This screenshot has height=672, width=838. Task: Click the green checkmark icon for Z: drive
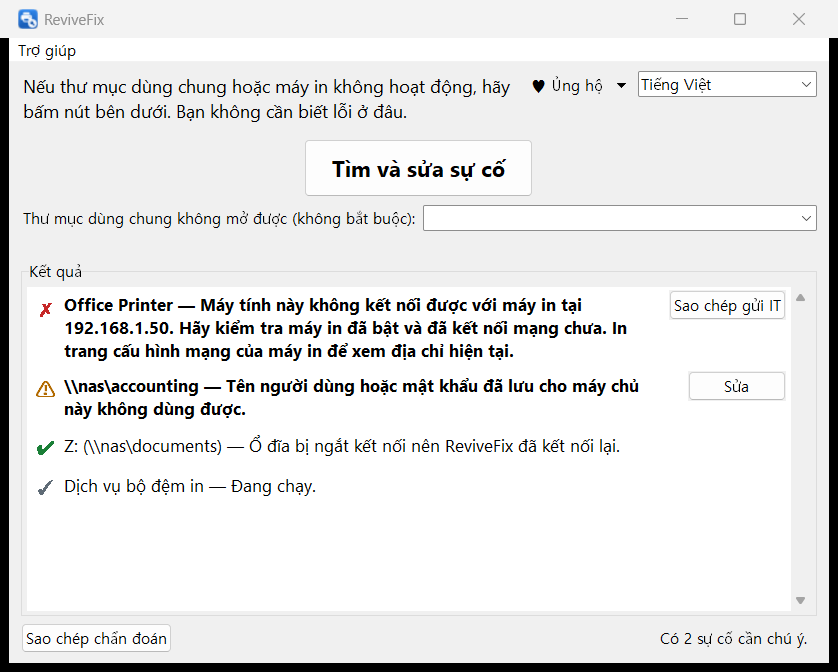point(45,447)
